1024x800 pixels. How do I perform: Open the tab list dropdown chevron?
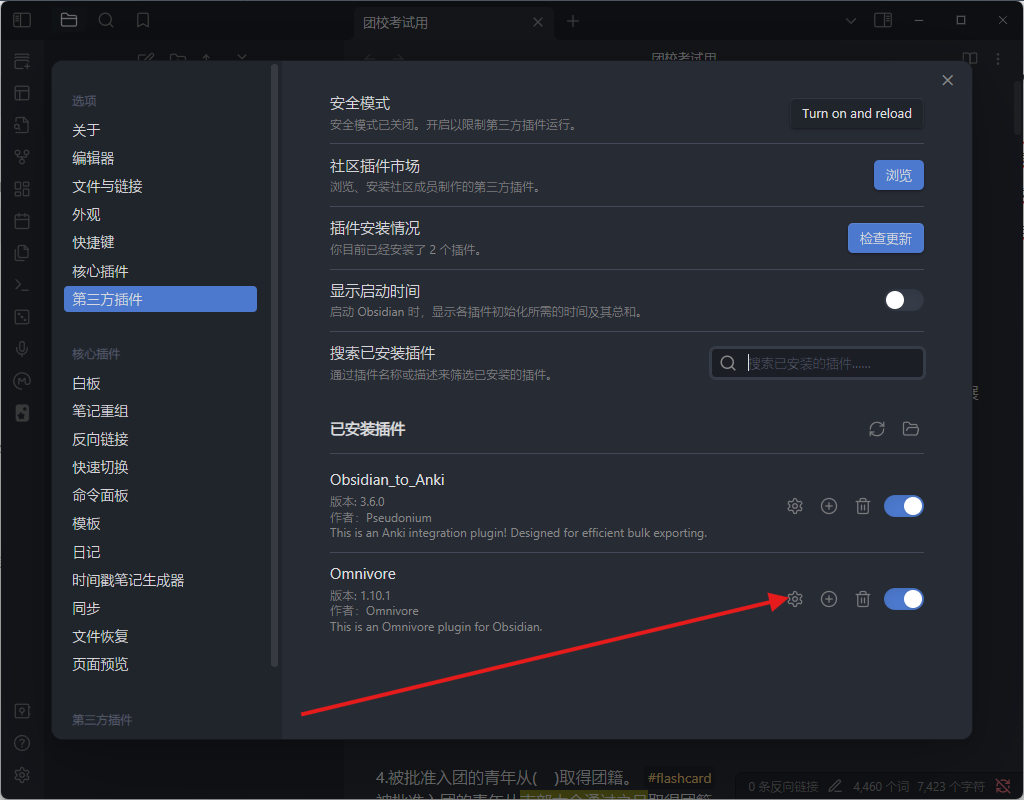[x=851, y=20]
